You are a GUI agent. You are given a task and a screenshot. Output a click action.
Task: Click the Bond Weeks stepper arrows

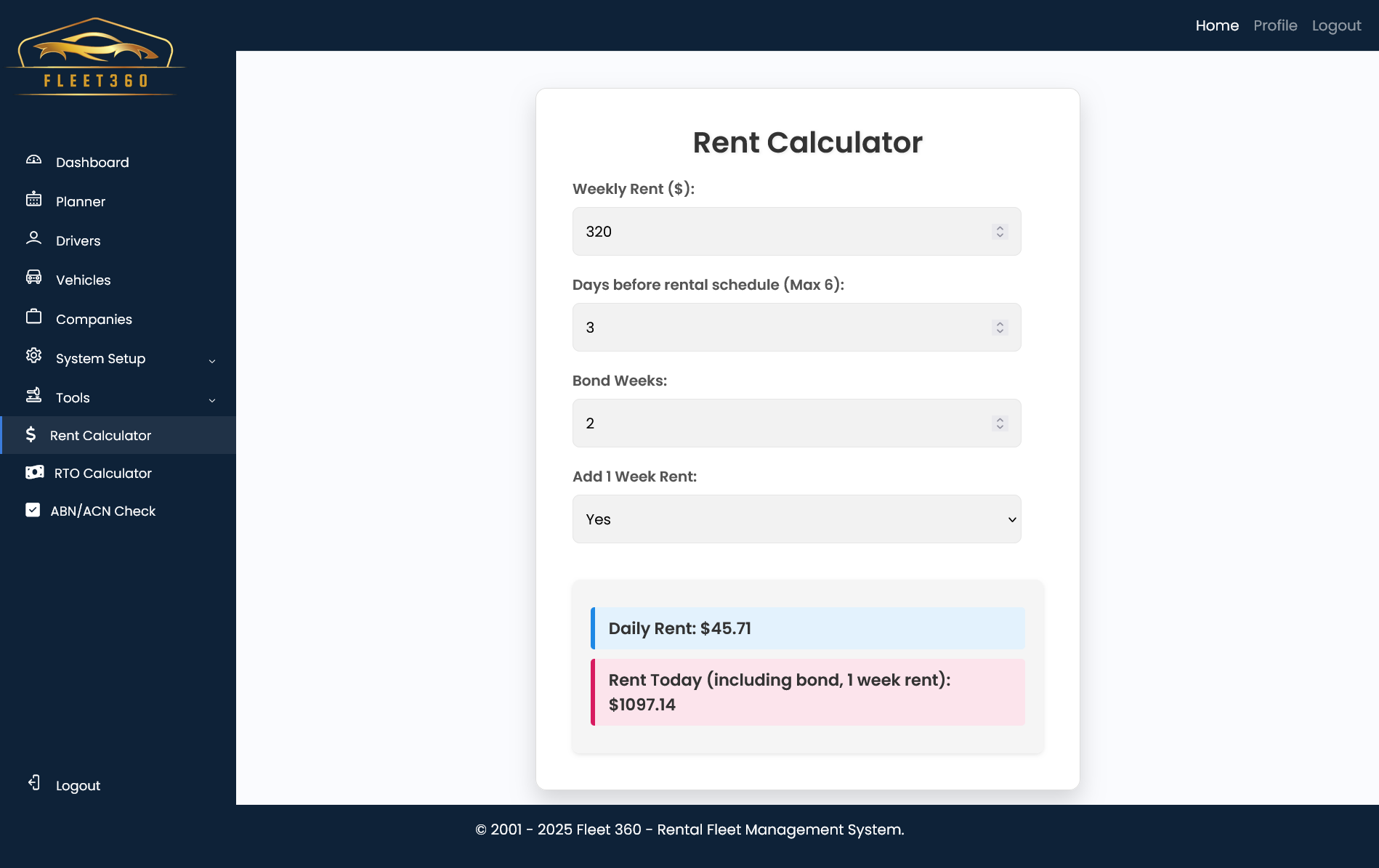pos(1000,423)
